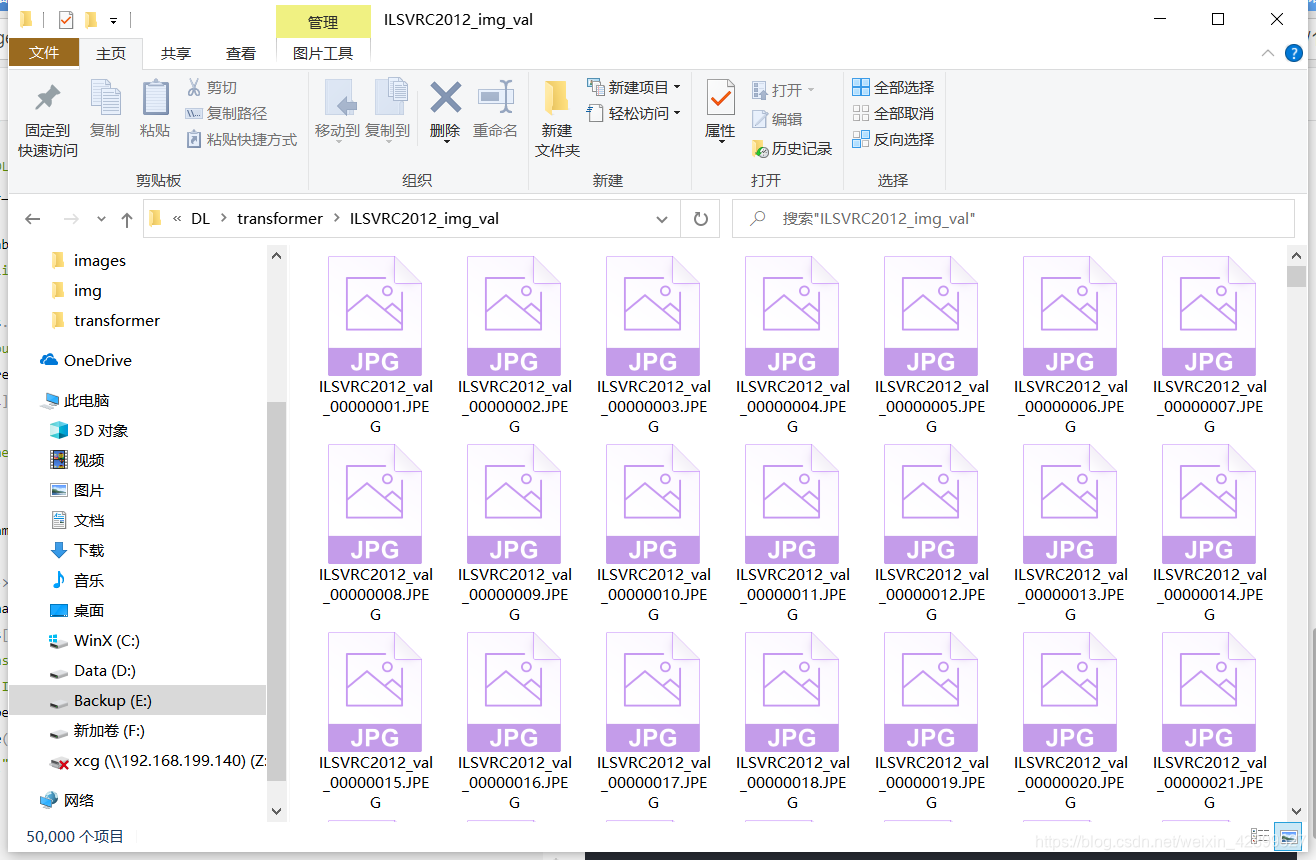Image resolution: width=1316 pixels, height=860 pixels.
Task: Switch to the 查看 (View) tab
Action: click(x=240, y=53)
